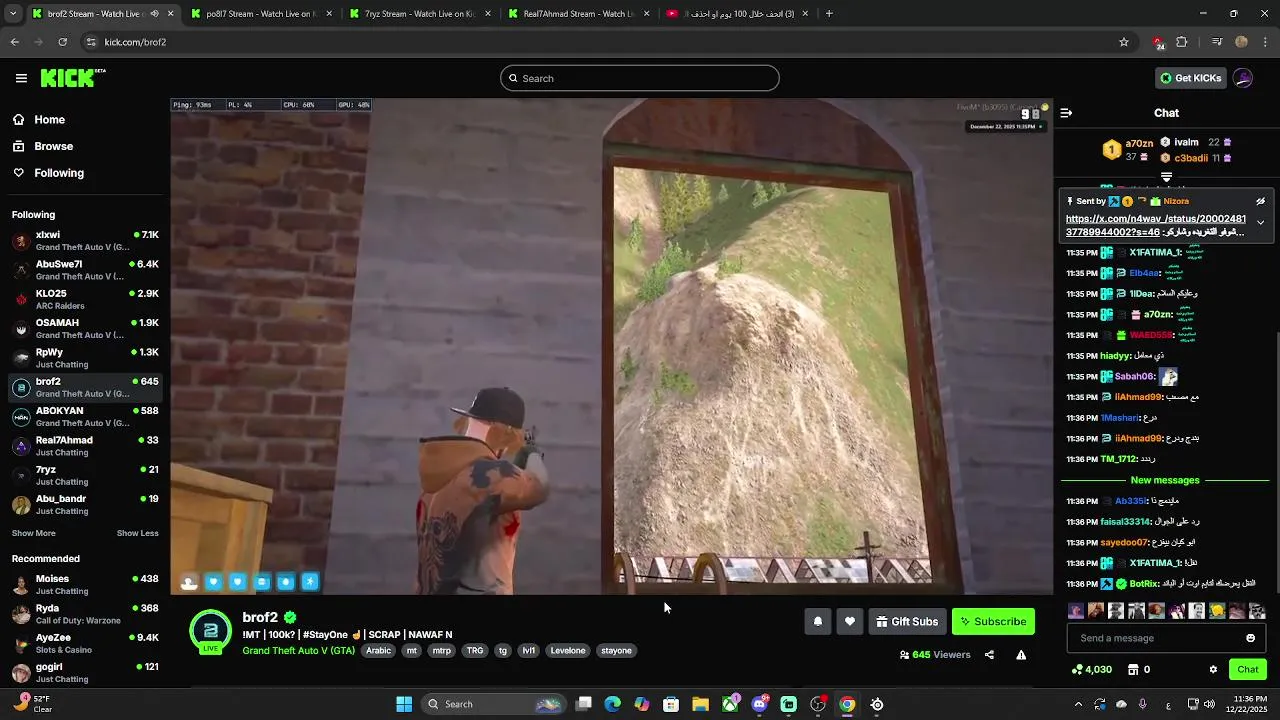1280x720 pixels.
Task: Open xlxwi channel in Following list
Action: click(85, 241)
